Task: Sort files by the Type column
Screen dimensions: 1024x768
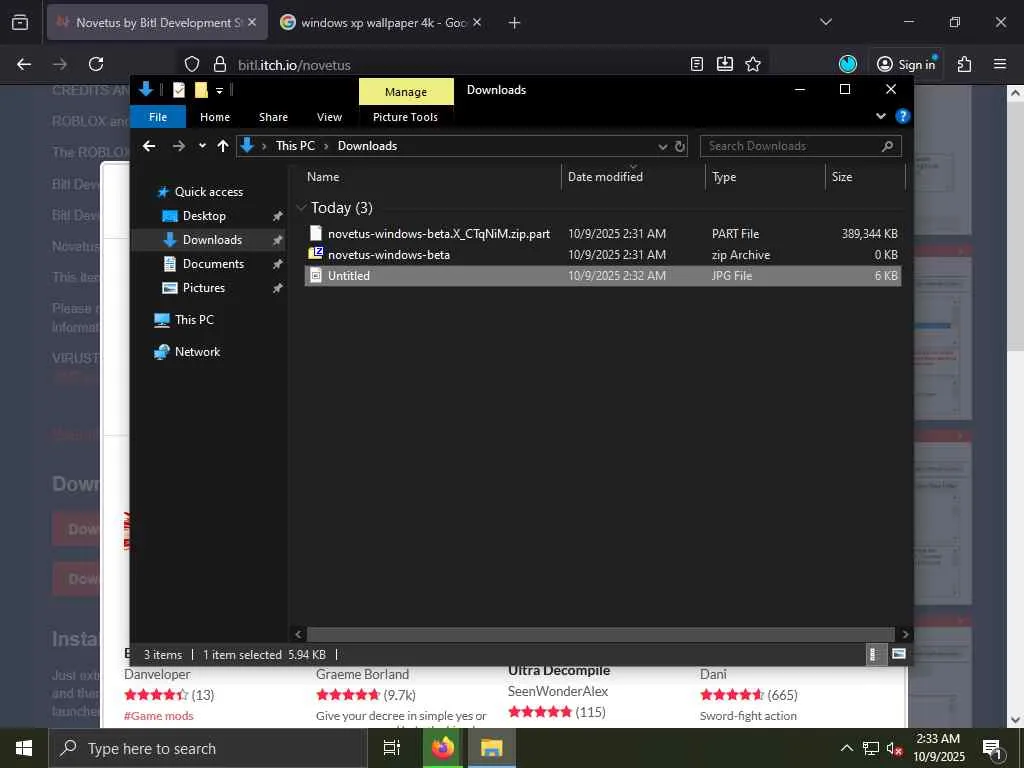Action: 765,177
